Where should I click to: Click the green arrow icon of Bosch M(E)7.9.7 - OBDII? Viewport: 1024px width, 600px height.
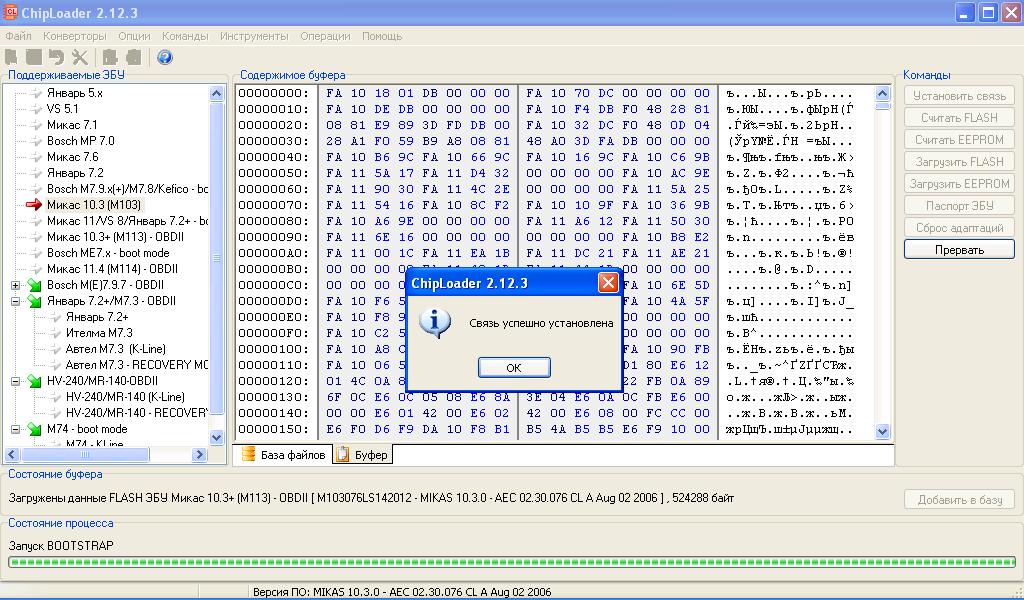pos(35,285)
